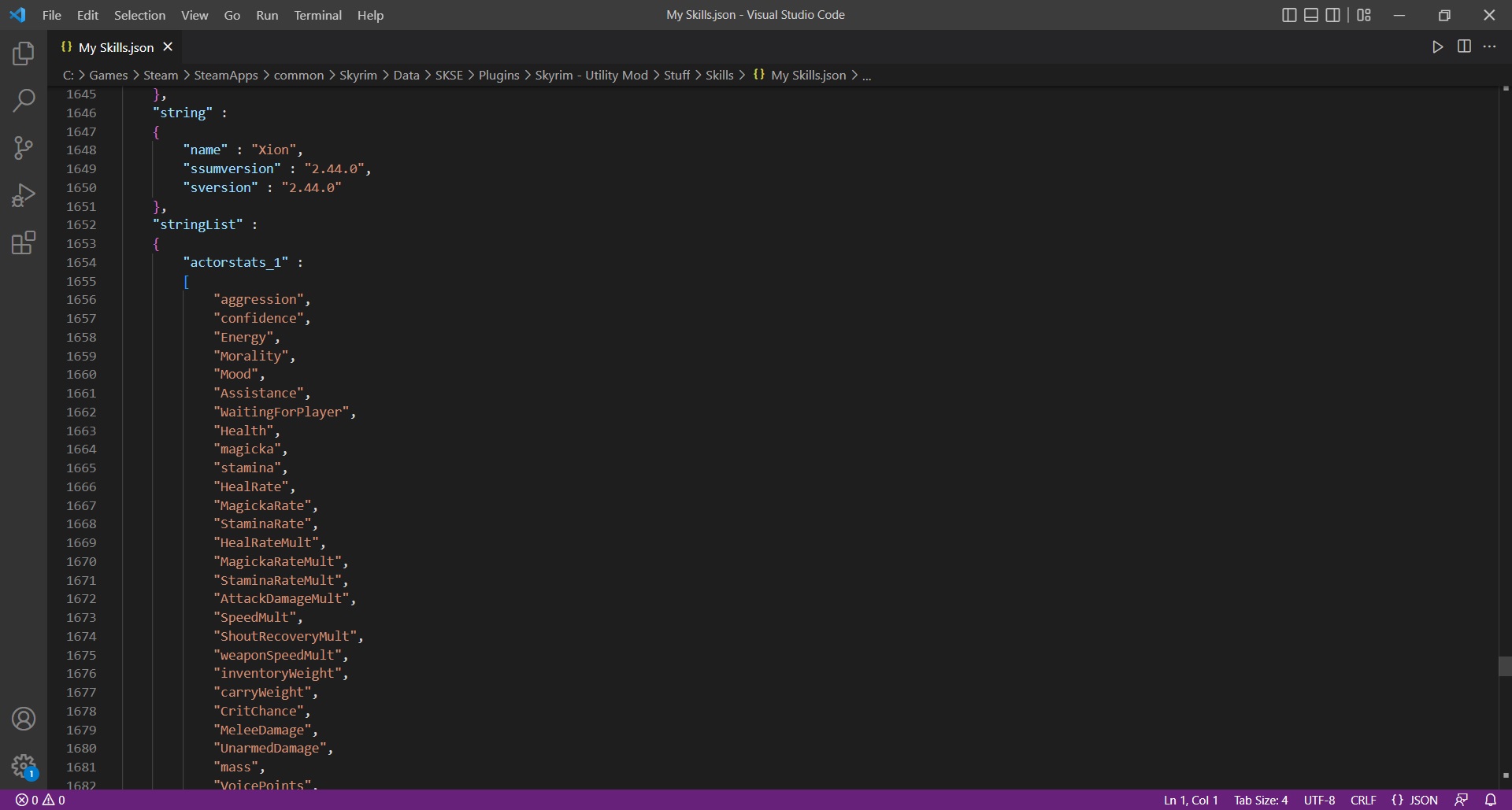Click the Steam breadcrumb segment
Screen dimensions: 1512x810
pyautogui.click(x=161, y=75)
